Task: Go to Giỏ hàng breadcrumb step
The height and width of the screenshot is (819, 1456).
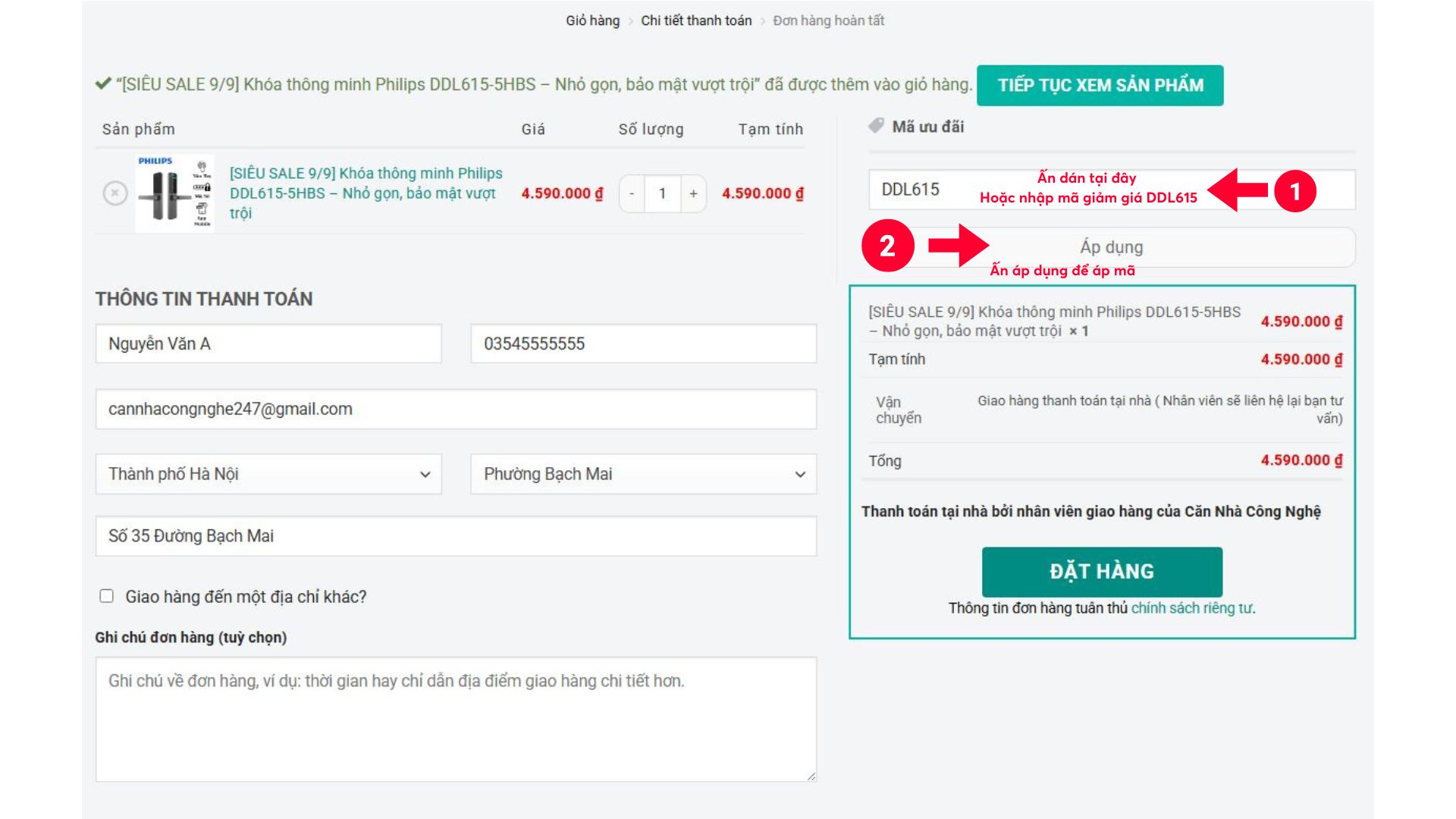Action: (x=592, y=20)
